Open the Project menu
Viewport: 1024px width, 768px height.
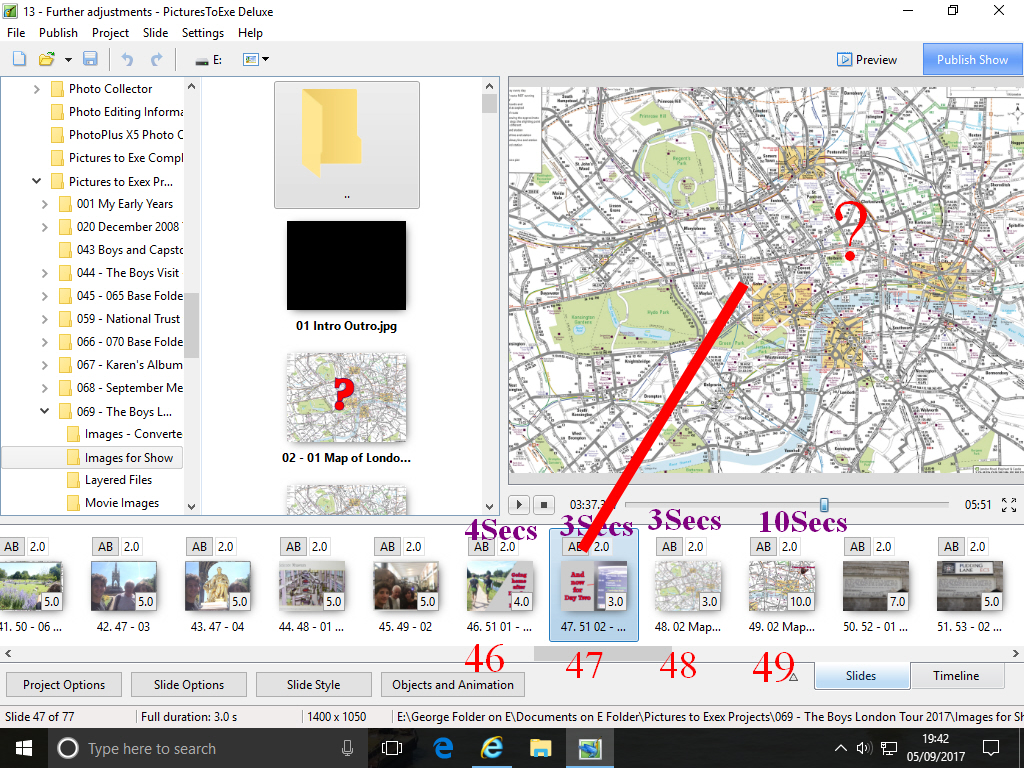click(x=110, y=33)
